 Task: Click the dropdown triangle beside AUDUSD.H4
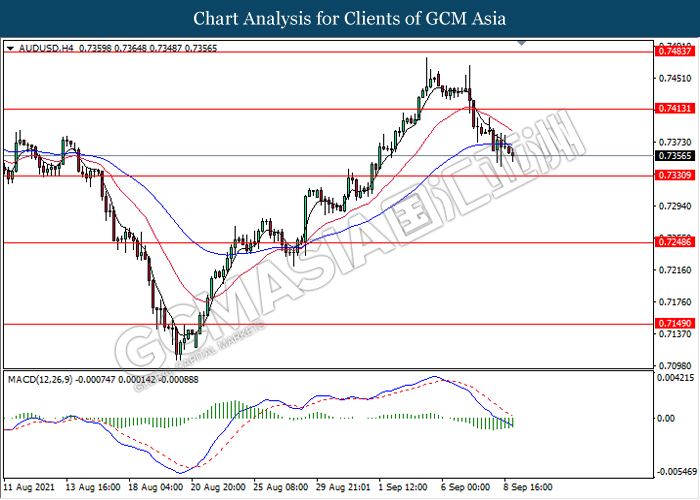11,48
